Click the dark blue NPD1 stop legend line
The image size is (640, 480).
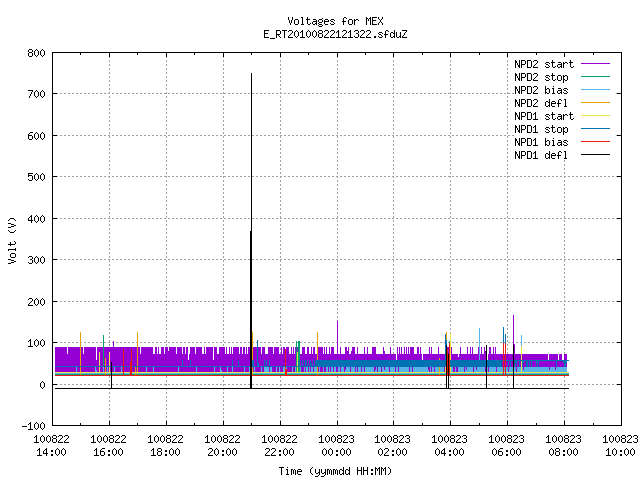click(x=595, y=129)
